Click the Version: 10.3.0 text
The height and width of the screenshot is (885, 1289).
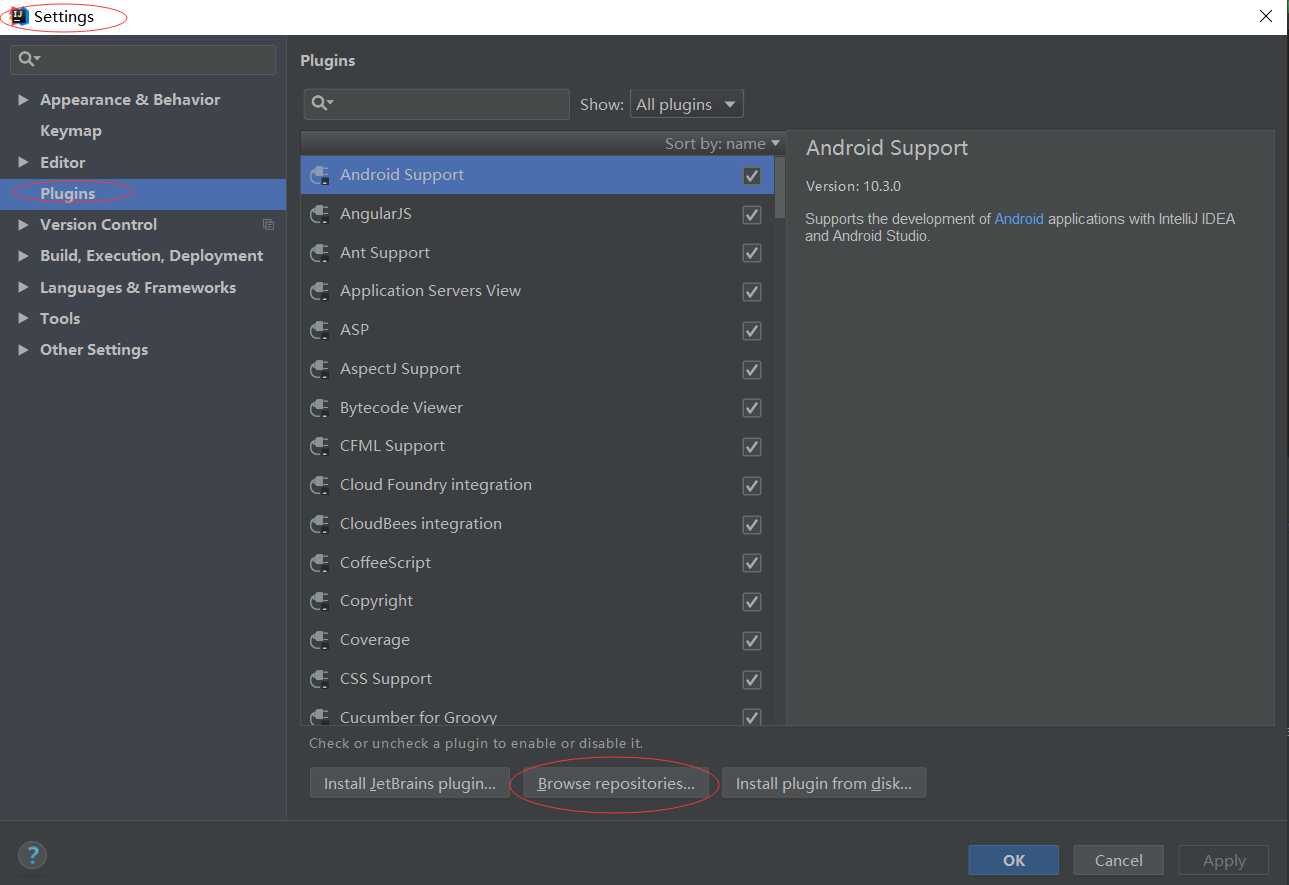pyautogui.click(x=853, y=186)
